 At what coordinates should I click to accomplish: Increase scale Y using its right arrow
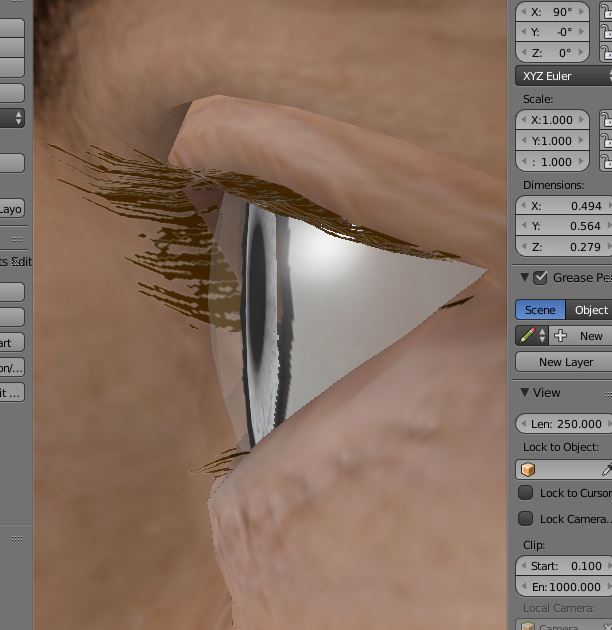pos(581,140)
